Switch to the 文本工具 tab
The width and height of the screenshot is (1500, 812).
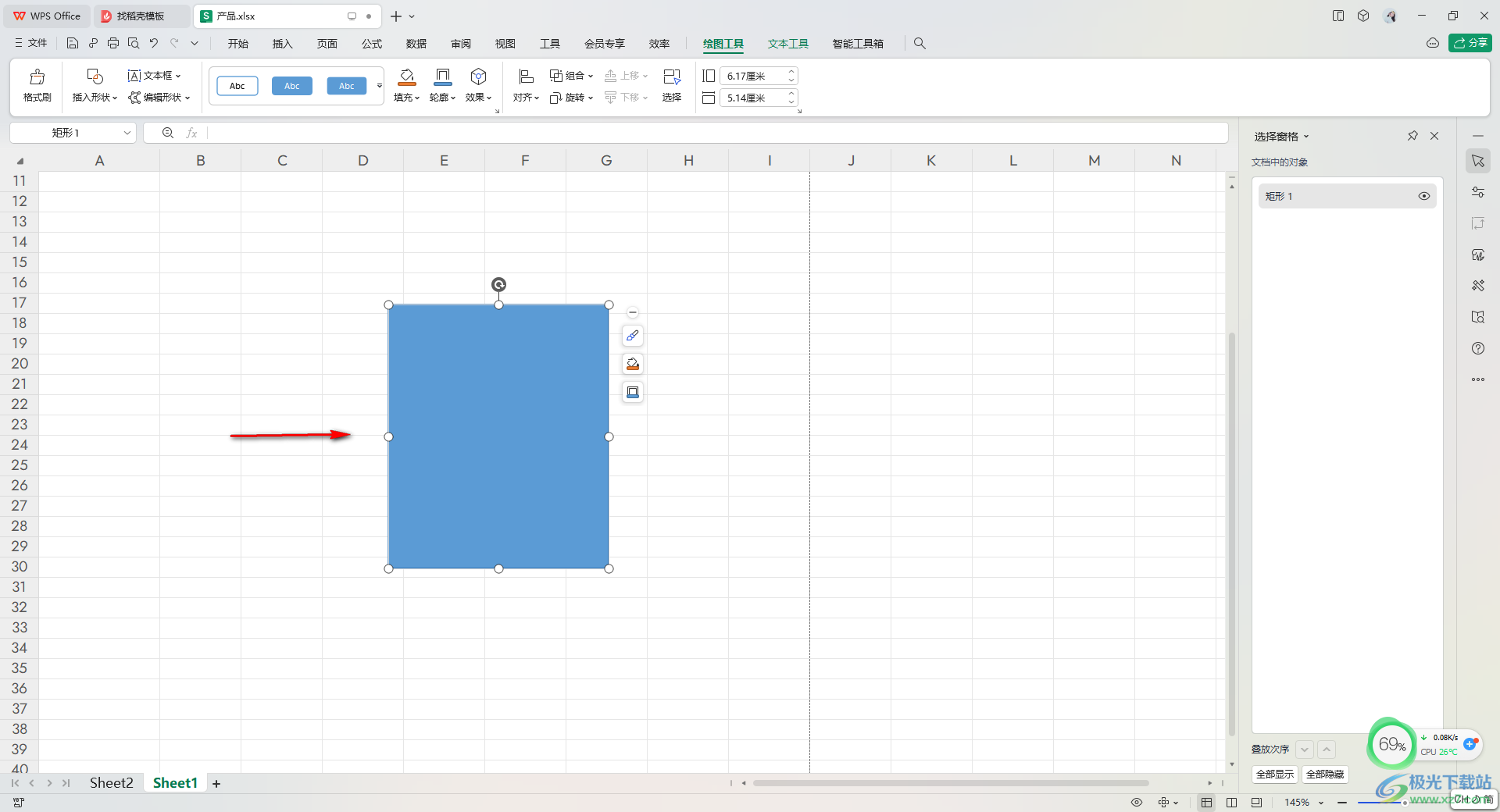click(x=787, y=44)
